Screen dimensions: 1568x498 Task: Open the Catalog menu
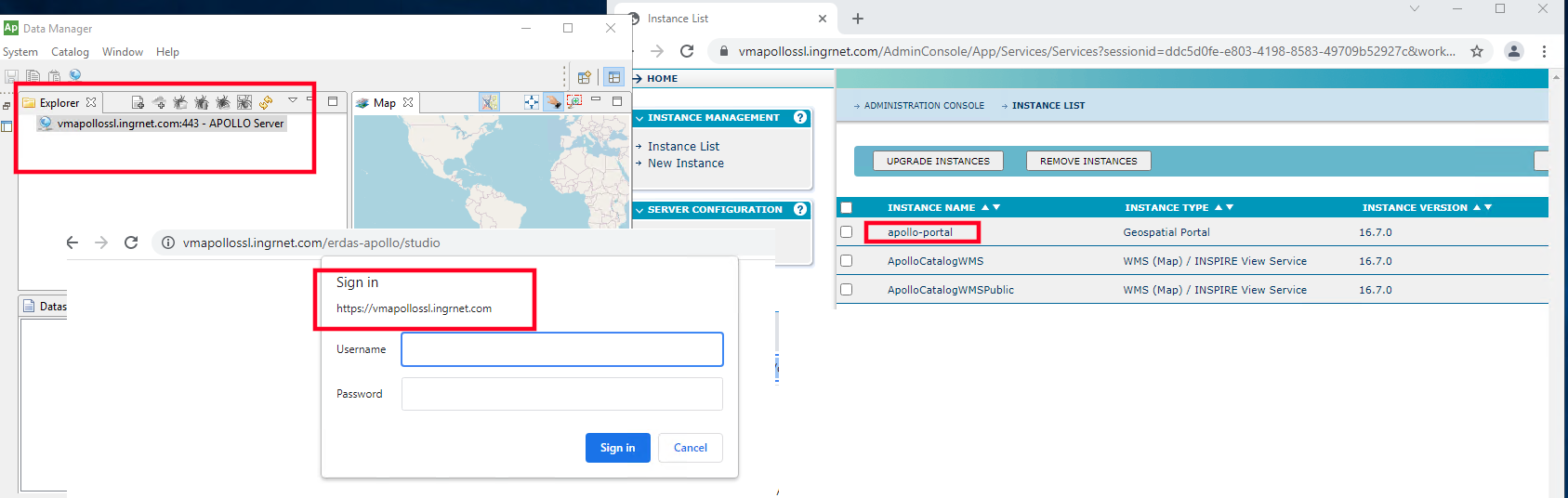[70, 52]
